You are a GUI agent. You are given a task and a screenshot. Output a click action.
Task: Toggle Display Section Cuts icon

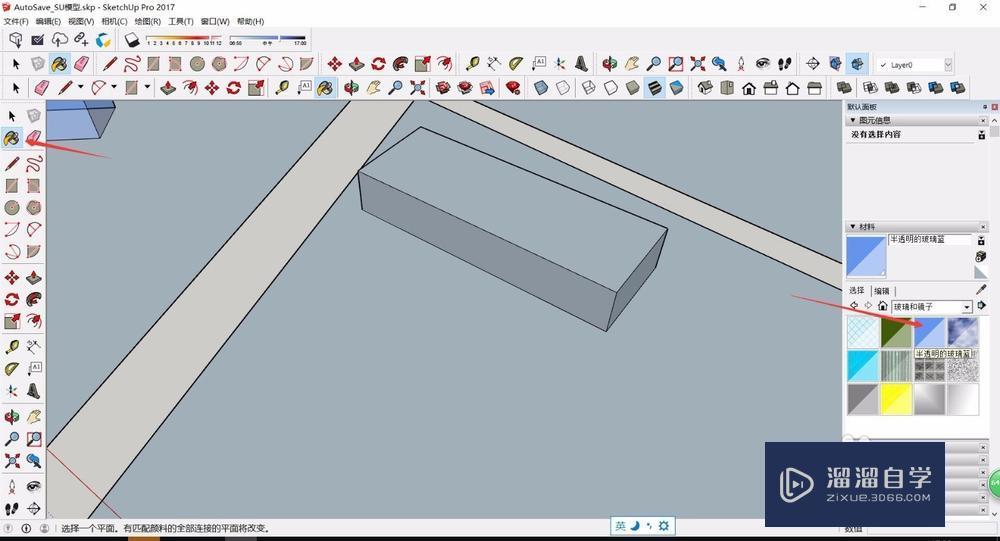pos(858,64)
